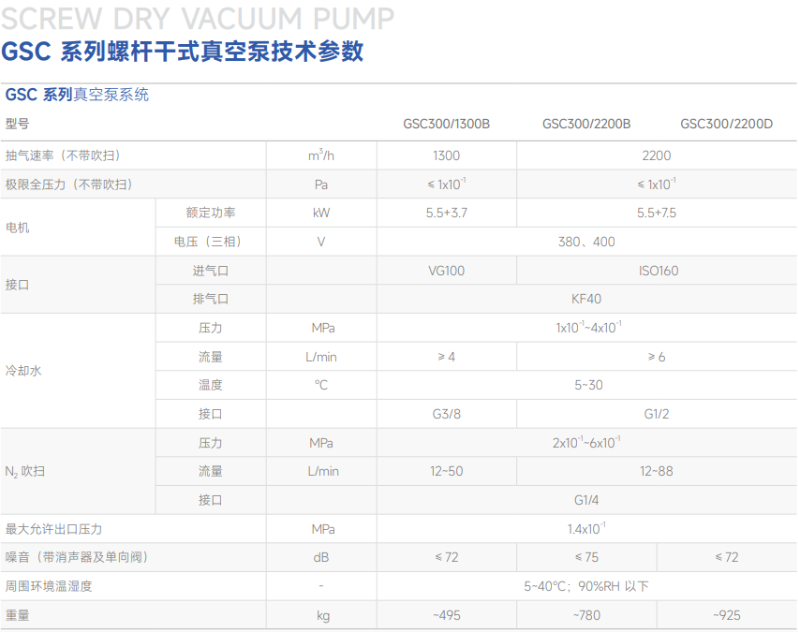
Task: Click the 周围环境温湿度 row label
Action: [49, 586]
